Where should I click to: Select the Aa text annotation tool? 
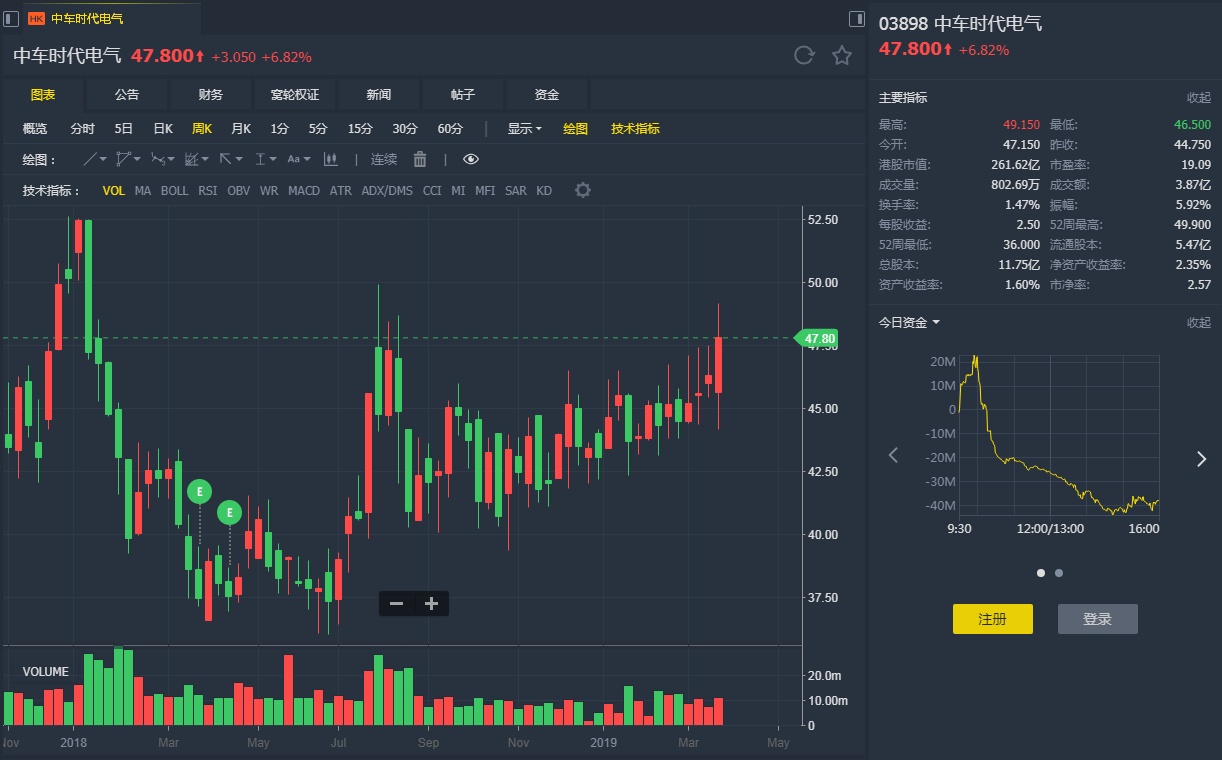(x=293, y=159)
